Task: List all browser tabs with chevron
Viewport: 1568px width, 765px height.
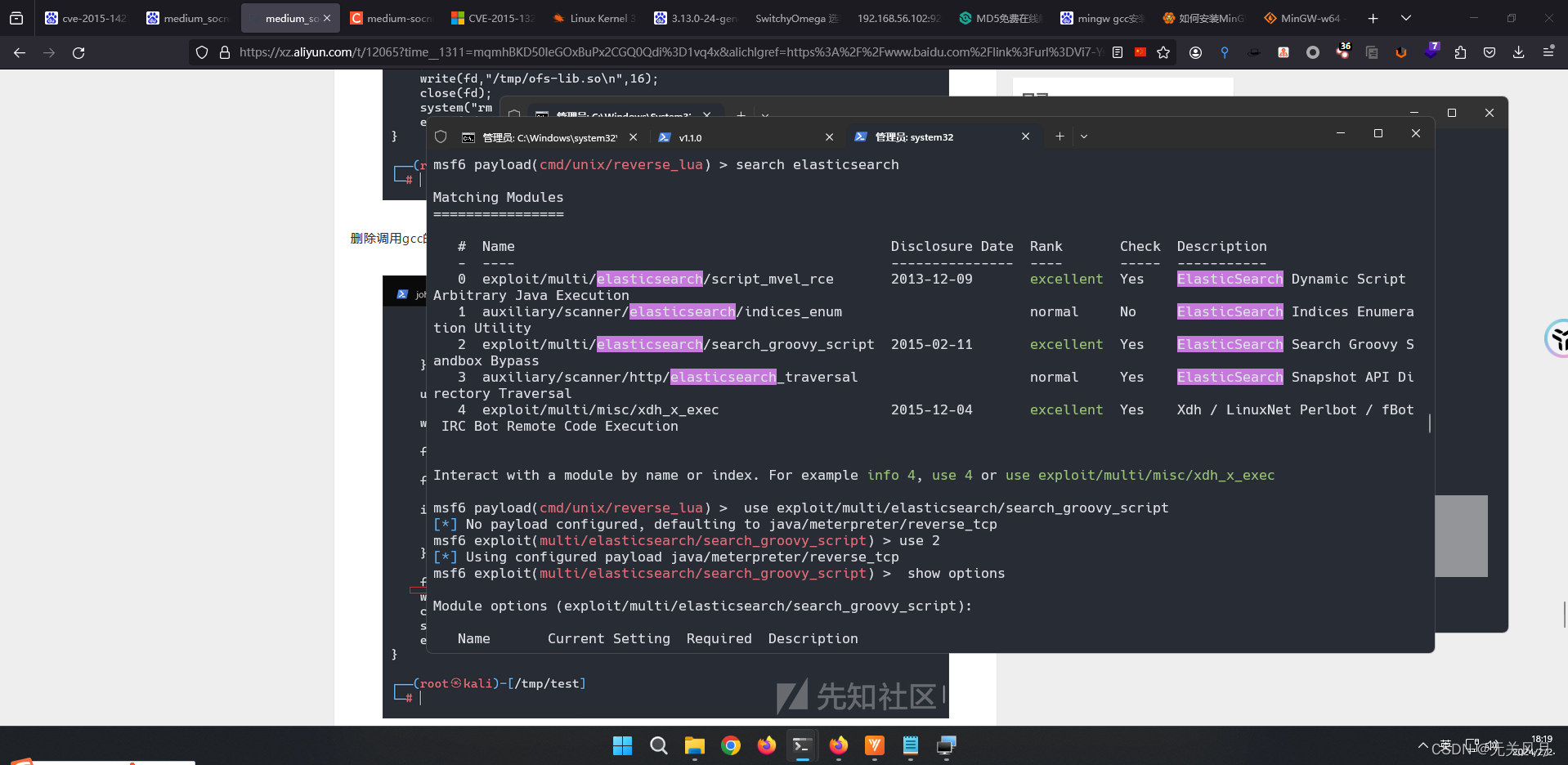Action: click(1405, 18)
